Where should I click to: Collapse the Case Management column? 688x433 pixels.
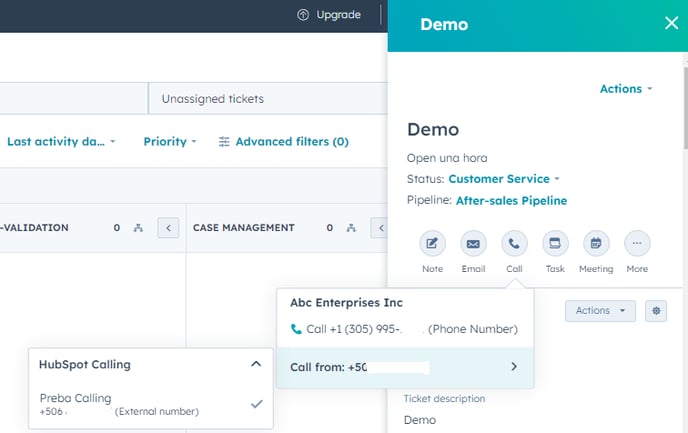[380, 228]
